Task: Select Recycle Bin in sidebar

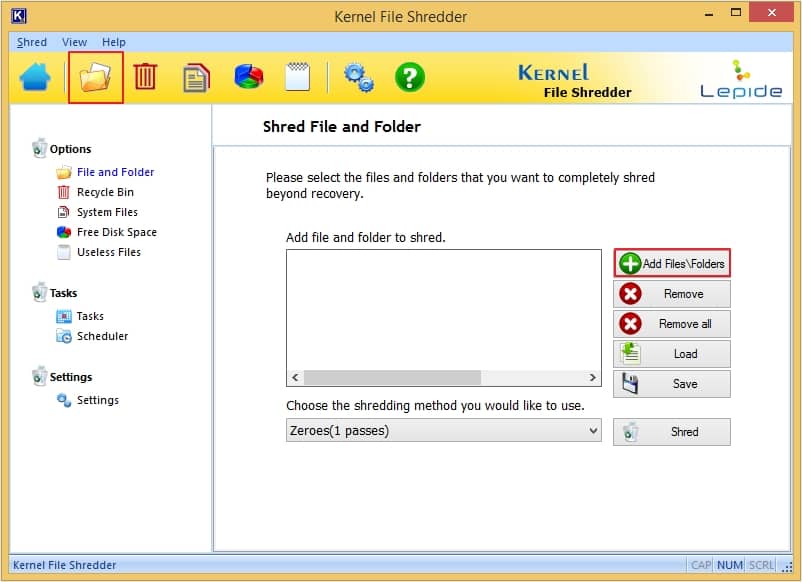Action: click(x=105, y=192)
